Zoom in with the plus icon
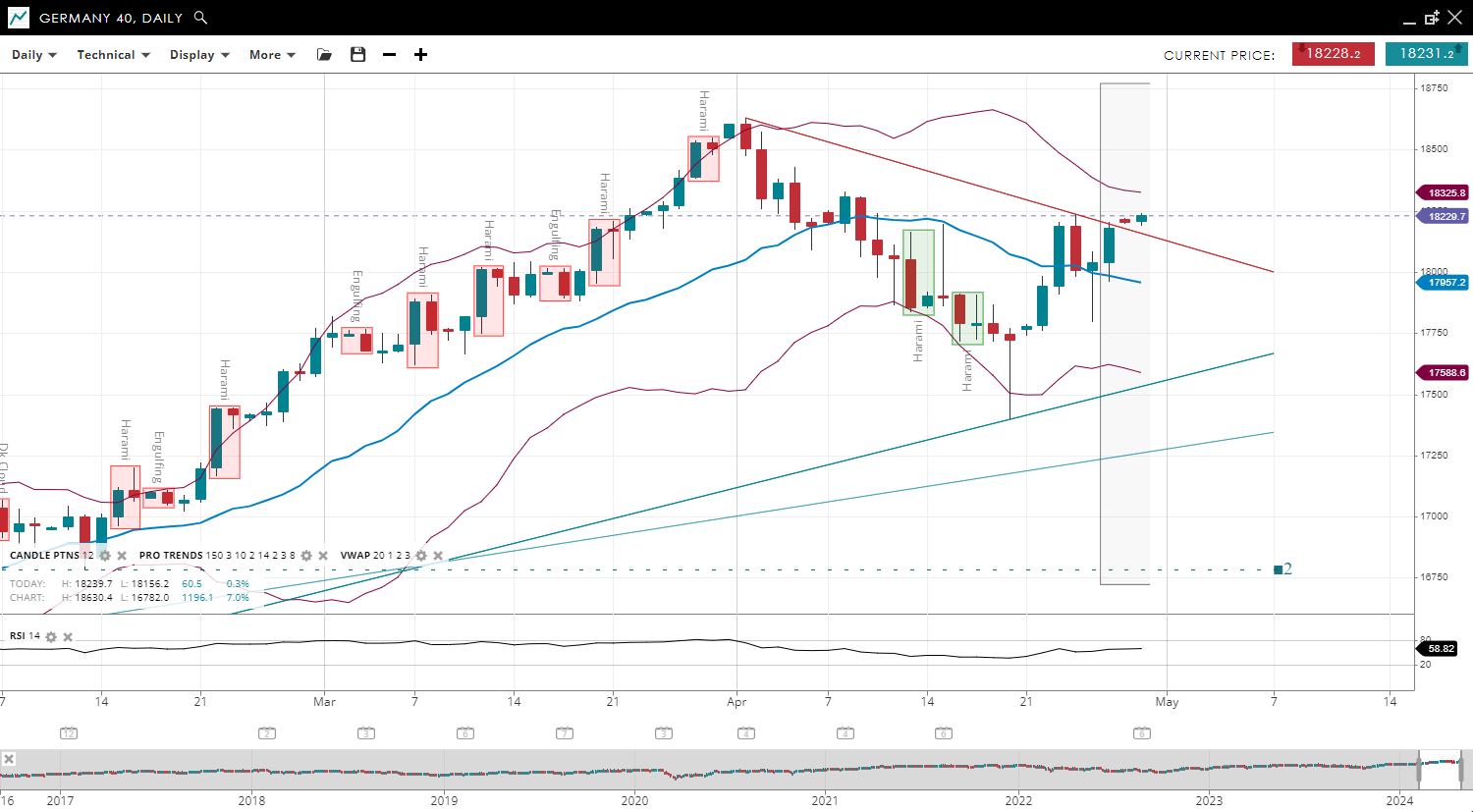The image size is (1473, 812). coord(420,55)
